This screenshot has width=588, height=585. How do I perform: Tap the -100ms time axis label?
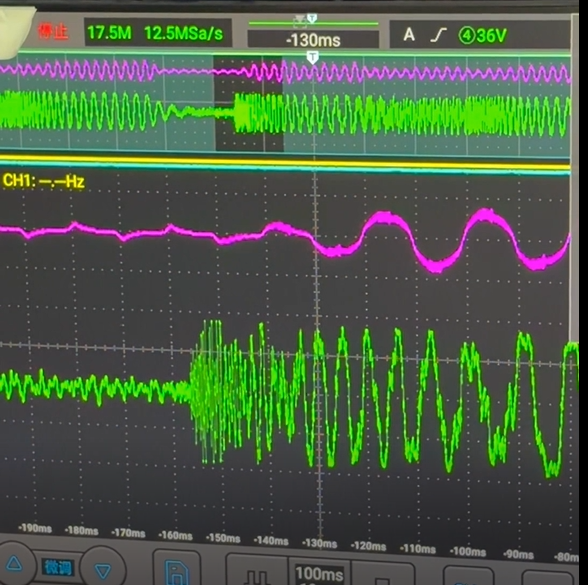[x=468, y=552]
